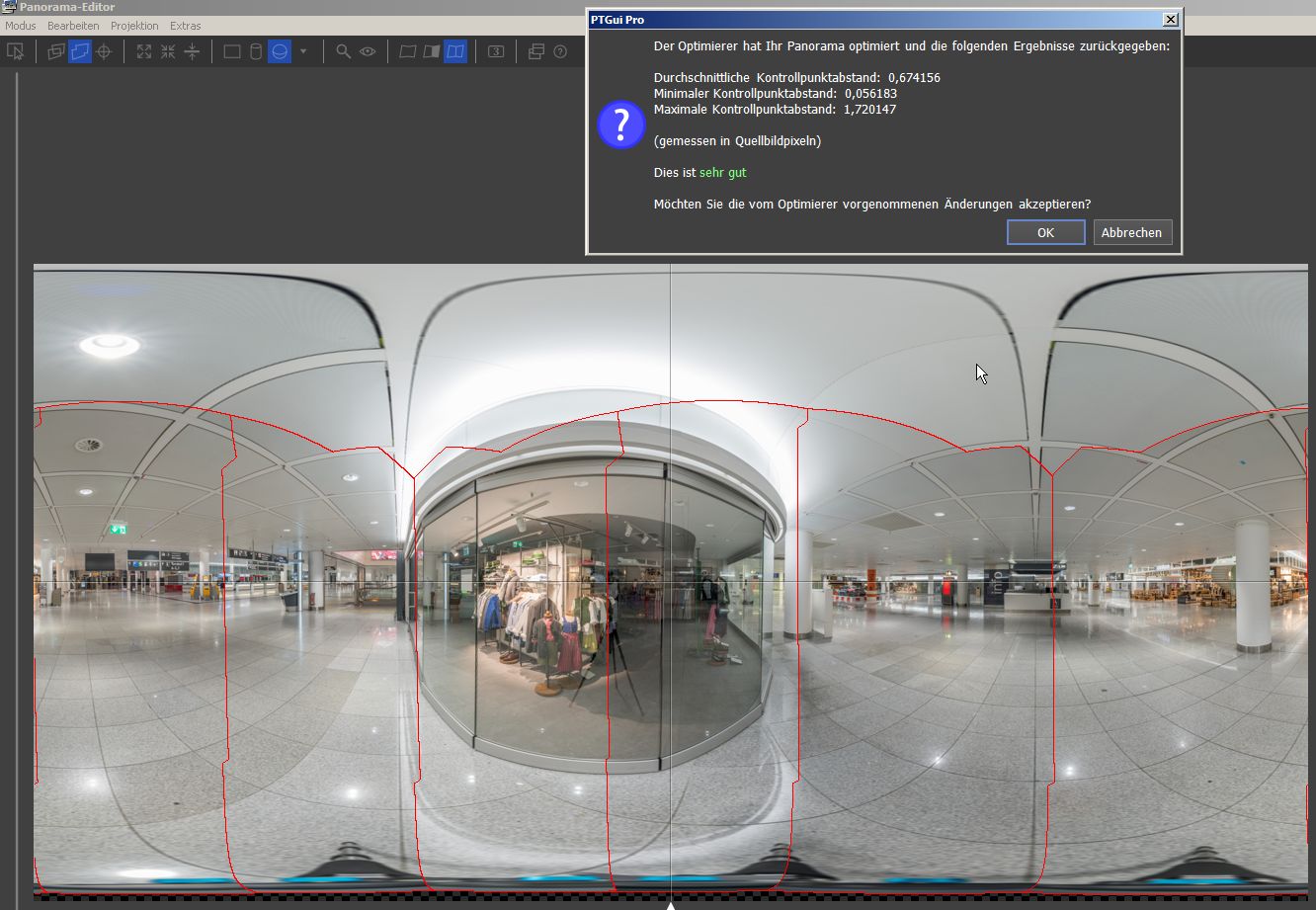Expand the projection dropdown arrow
Image resolution: width=1316 pixels, height=910 pixels.
303,51
